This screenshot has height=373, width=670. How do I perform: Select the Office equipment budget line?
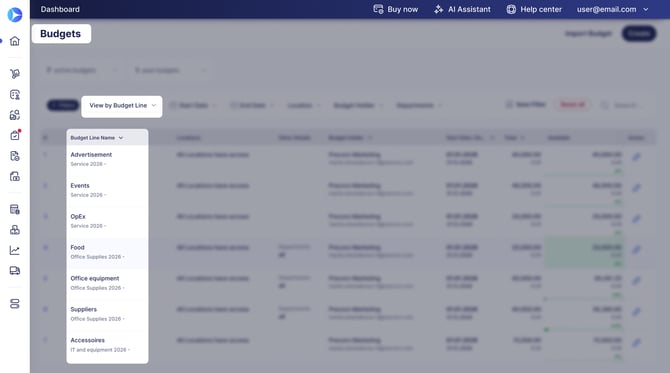(95, 278)
